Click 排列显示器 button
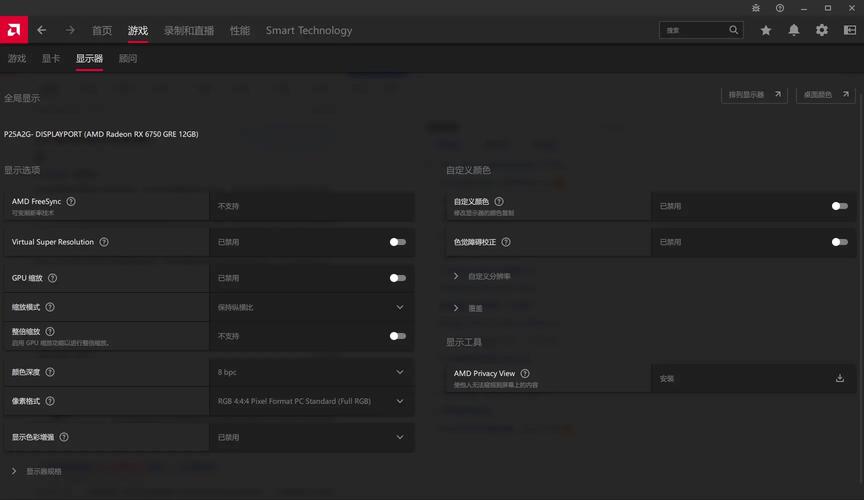 click(x=754, y=95)
